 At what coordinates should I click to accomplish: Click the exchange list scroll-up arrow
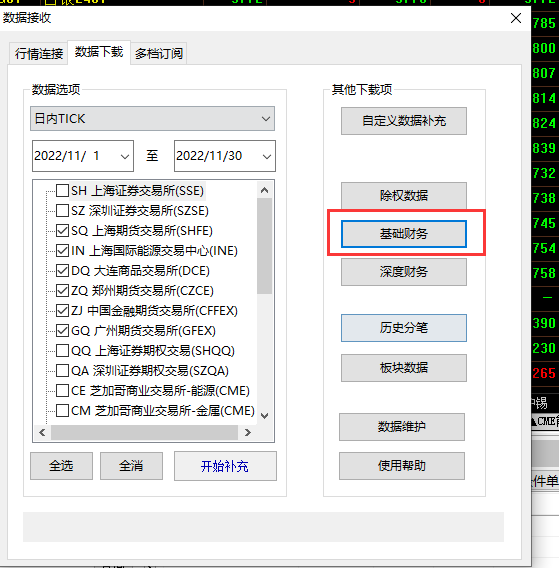[x=264, y=190]
